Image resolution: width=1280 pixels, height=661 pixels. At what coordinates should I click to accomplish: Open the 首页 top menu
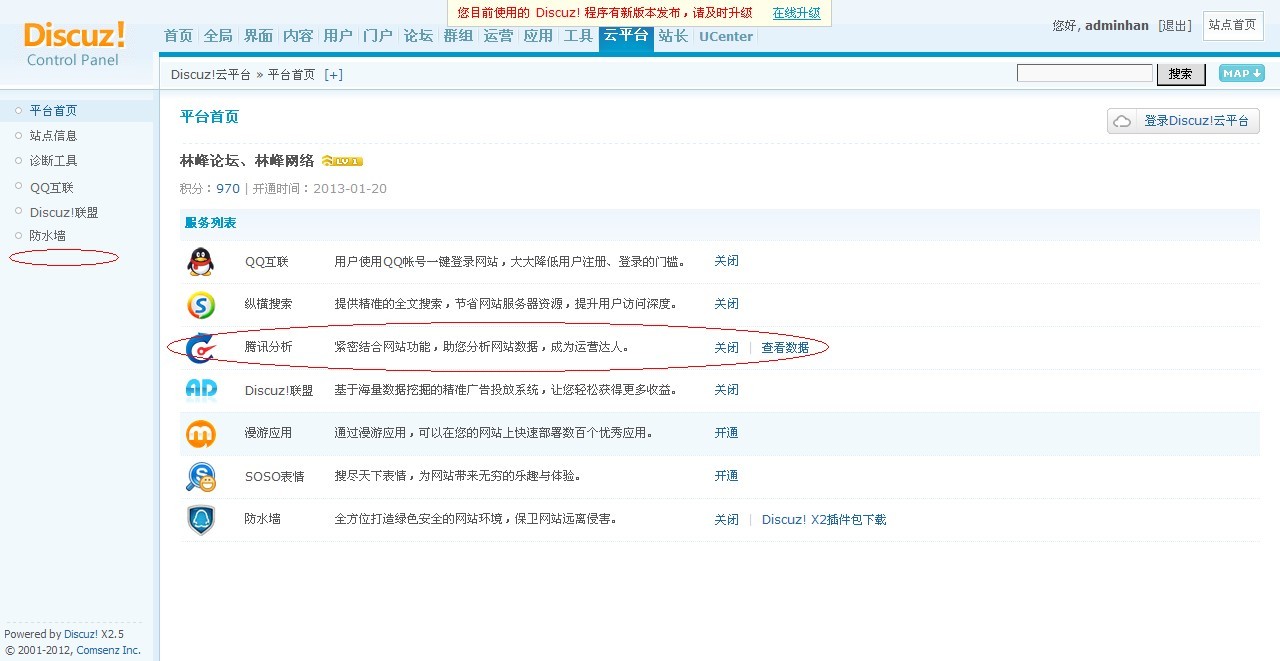[x=178, y=36]
